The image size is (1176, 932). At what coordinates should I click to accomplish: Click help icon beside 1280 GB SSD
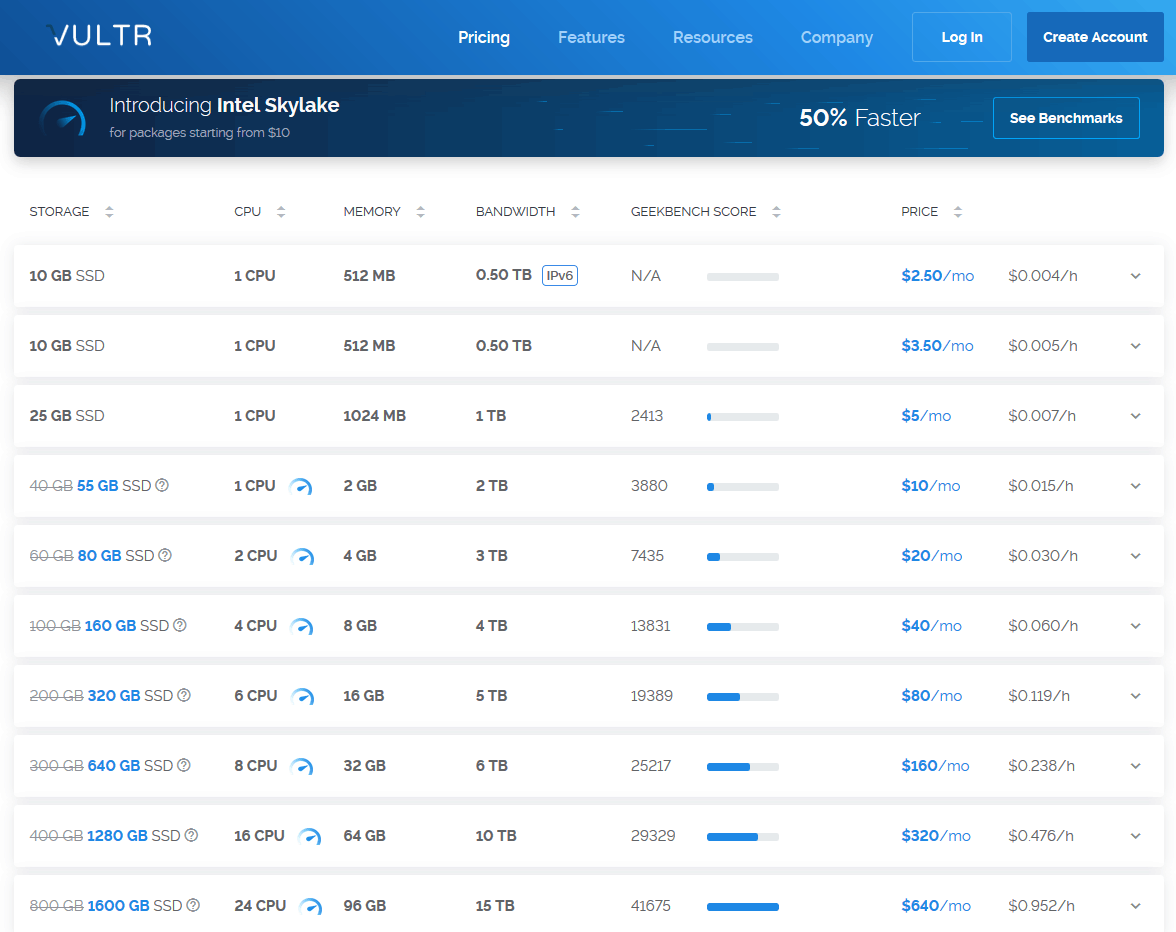[x=191, y=835]
